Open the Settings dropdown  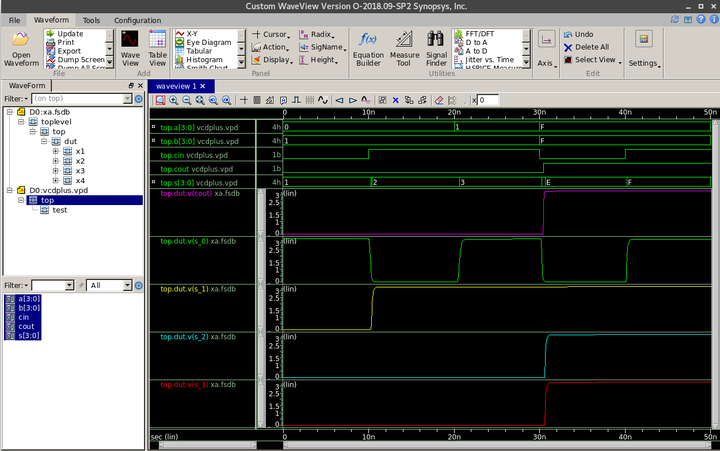tap(643, 63)
